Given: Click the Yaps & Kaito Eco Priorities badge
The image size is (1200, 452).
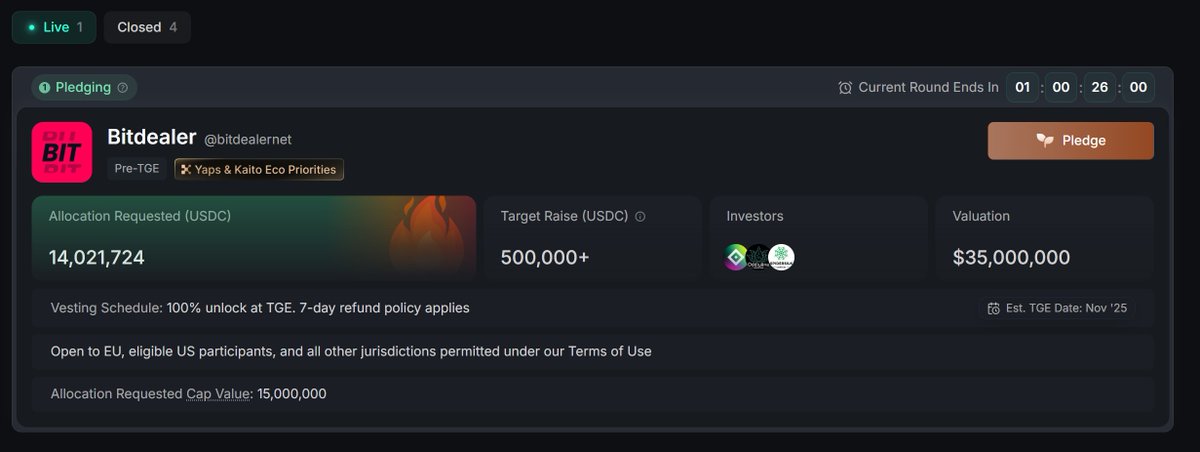Looking at the screenshot, I should [259, 169].
